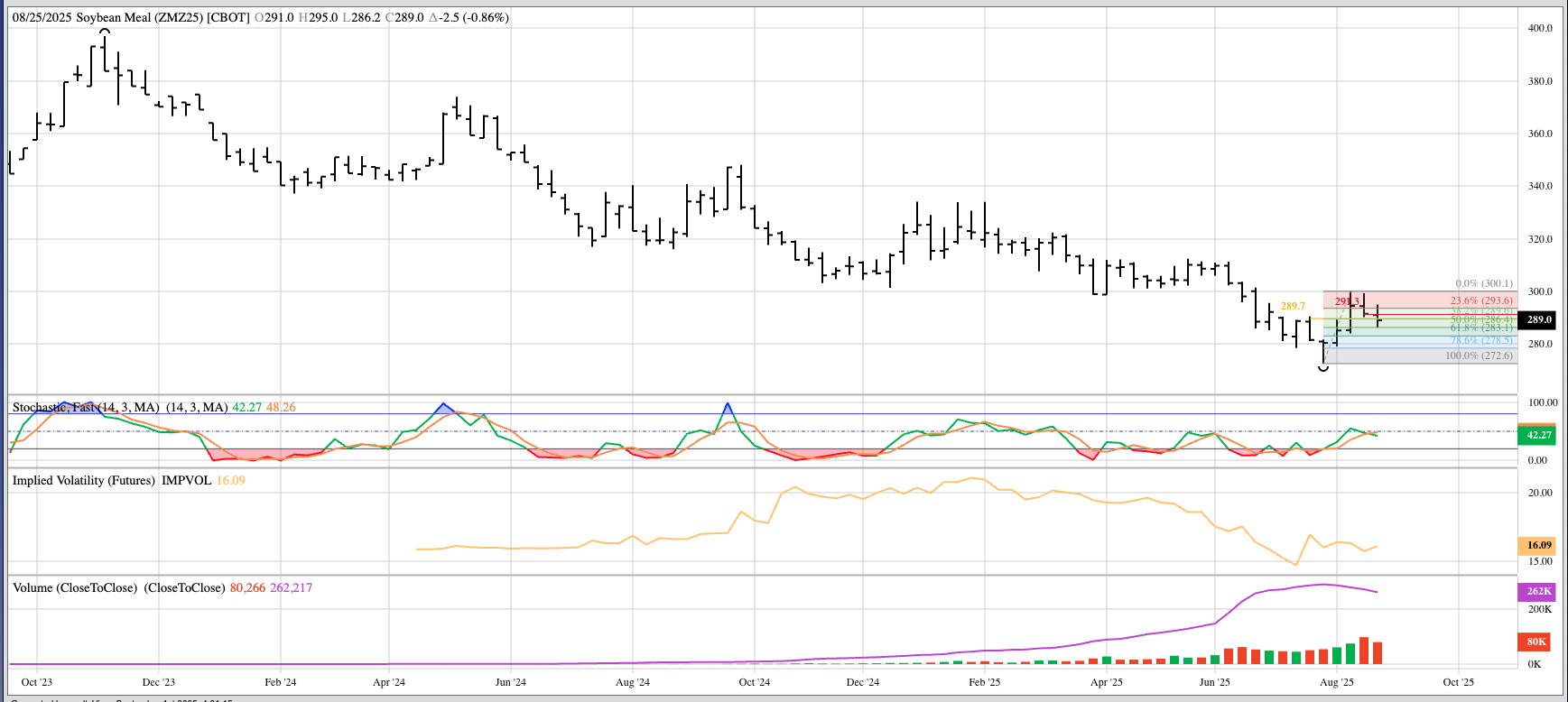Screen dimensions: 1568x702
Task: Select the 23.6% (293.6) Fibonacci level label
Action: tap(1481, 300)
